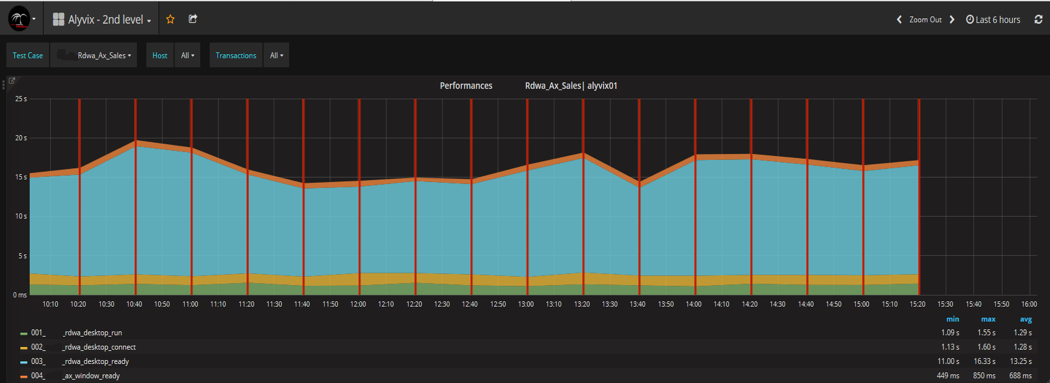The image size is (1050, 383).
Task: Click the 1.60 s max value
Action: point(986,347)
